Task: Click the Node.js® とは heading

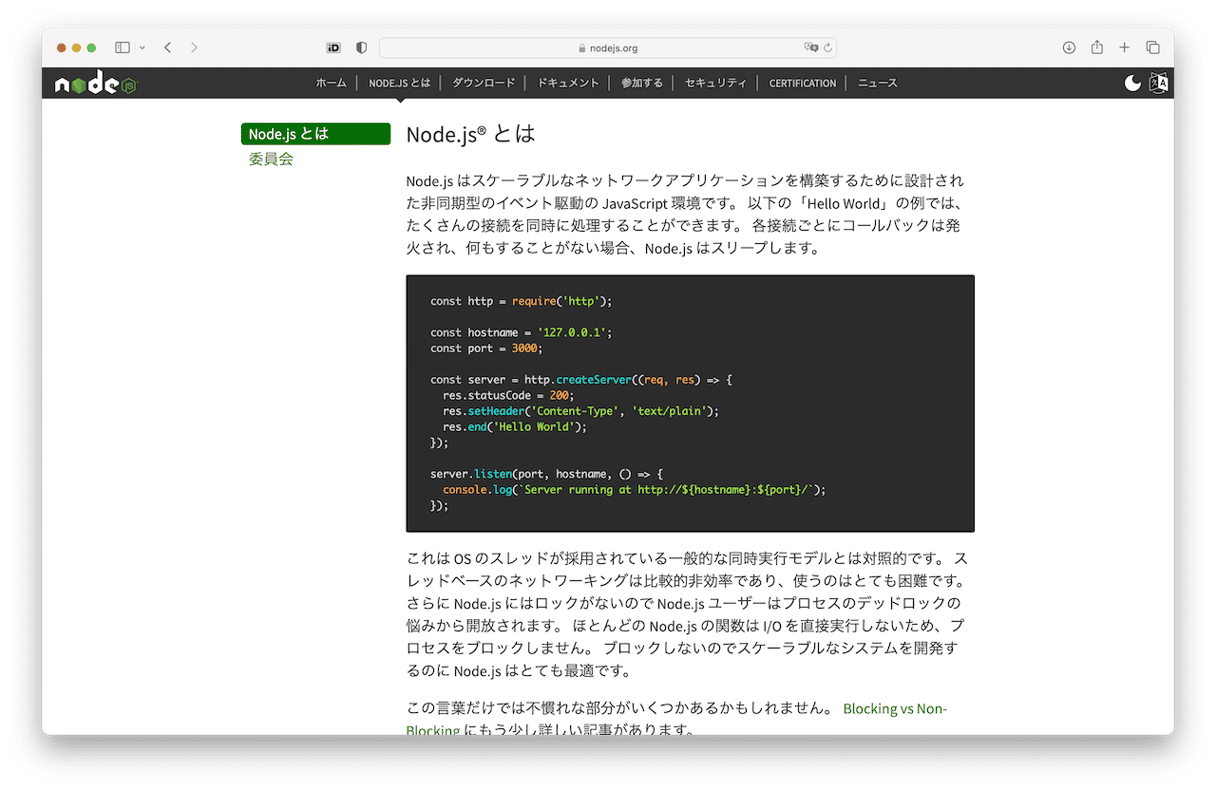Action: [471, 134]
